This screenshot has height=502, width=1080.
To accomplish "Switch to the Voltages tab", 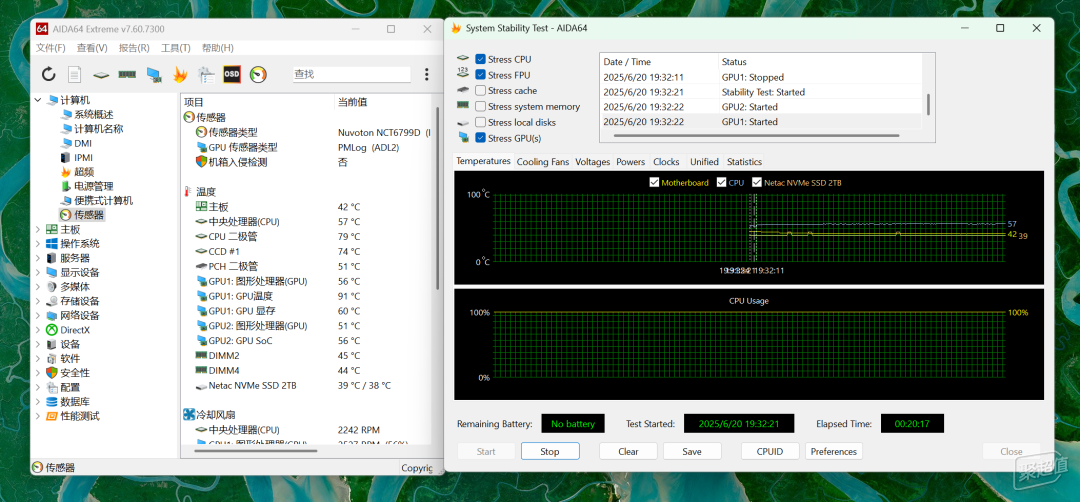I will (x=592, y=162).
